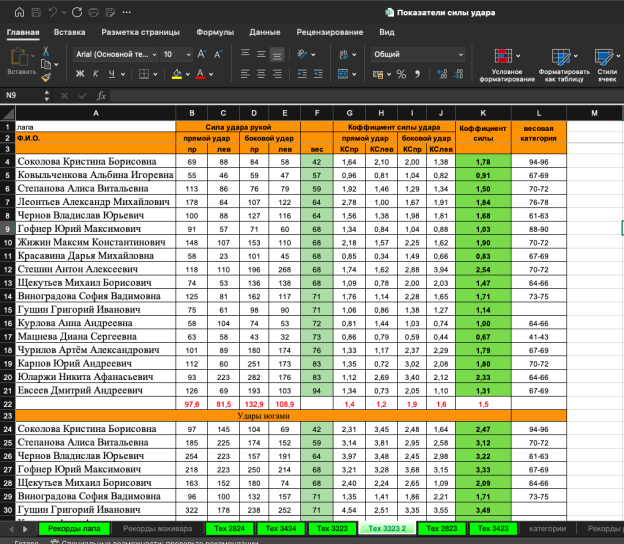
Task: Open Форматировать как таблицу gallery
Action: (x=564, y=65)
